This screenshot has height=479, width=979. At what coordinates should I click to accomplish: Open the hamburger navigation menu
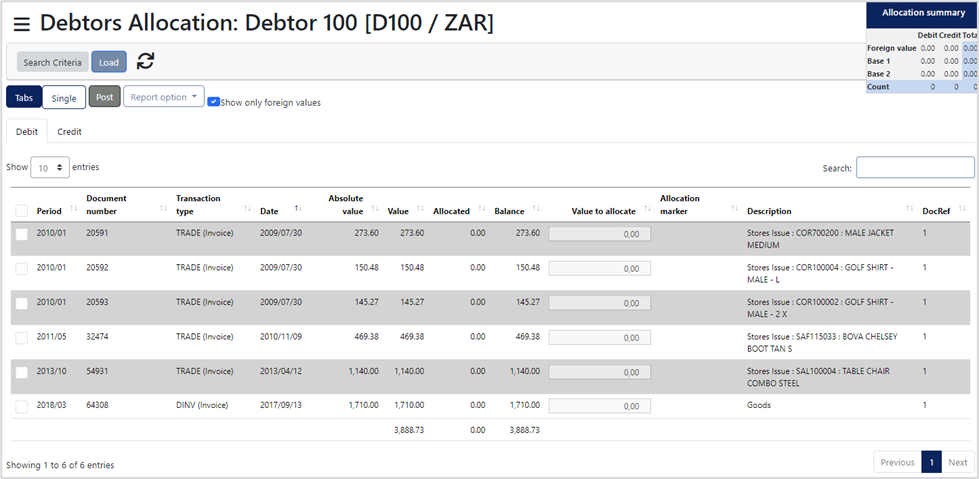click(22, 24)
